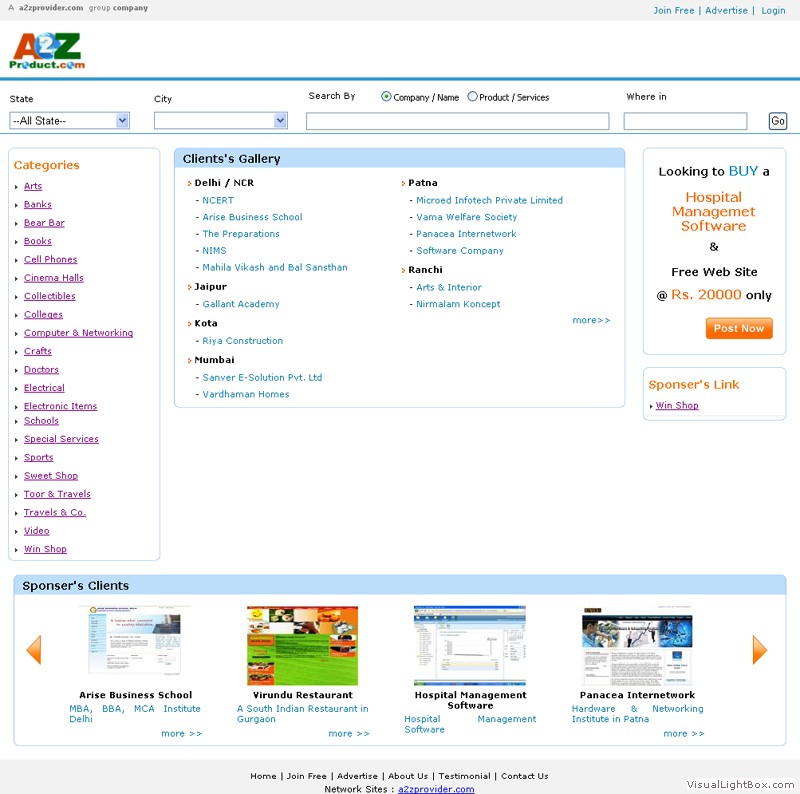Click the Panacea Internetwork thumbnail
800x794 pixels.
point(637,646)
